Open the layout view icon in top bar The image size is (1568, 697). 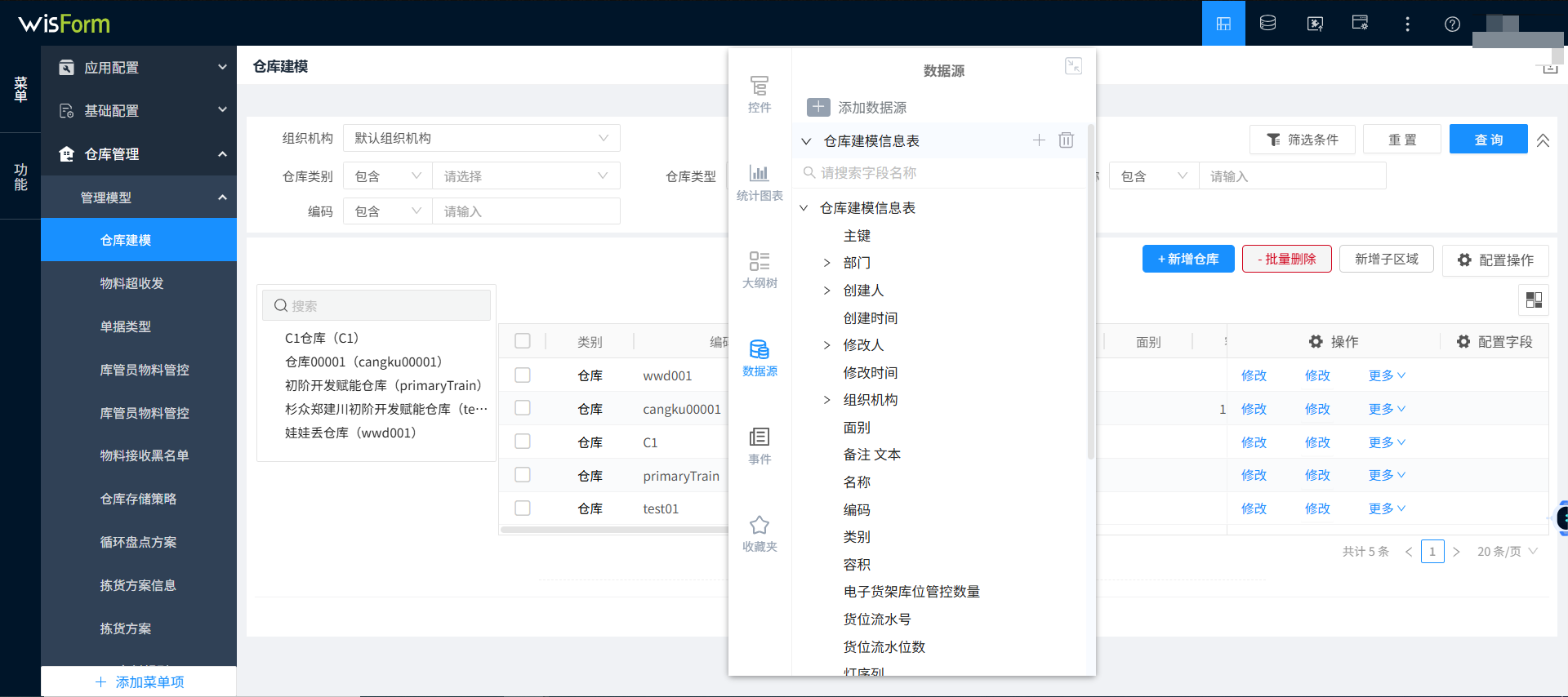(1223, 24)
